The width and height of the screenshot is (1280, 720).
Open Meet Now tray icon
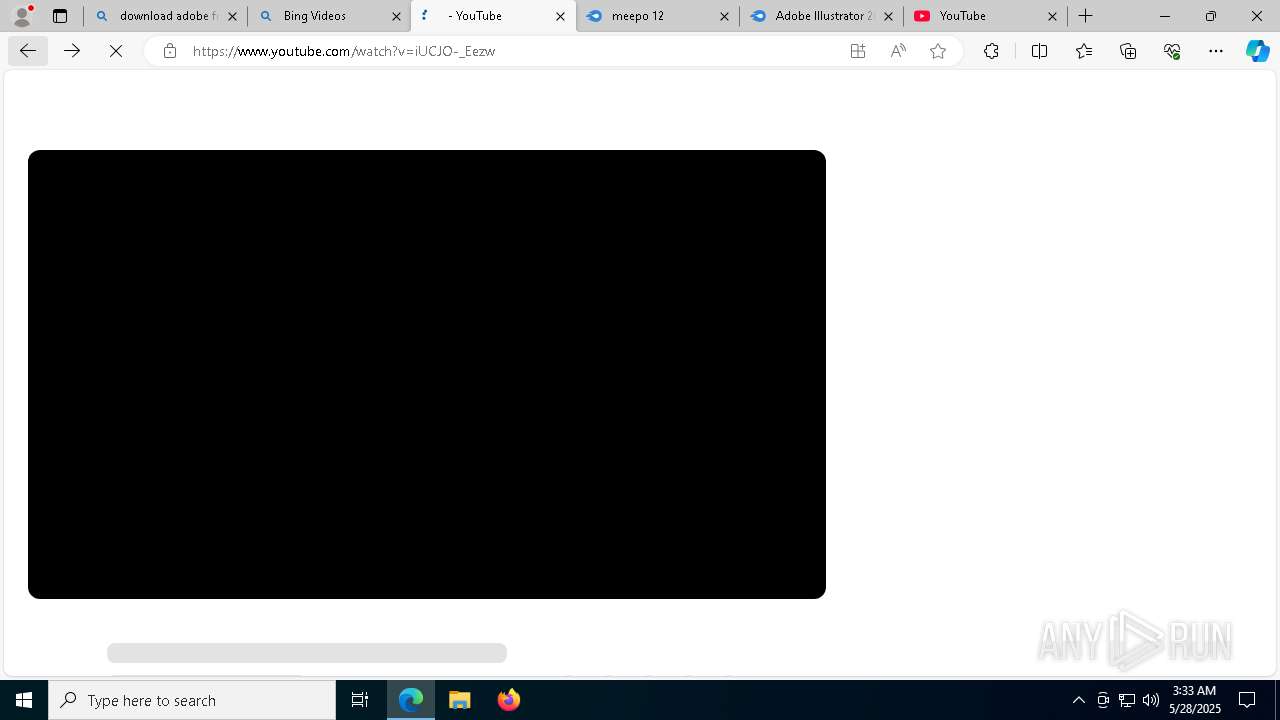(1103, 700)
